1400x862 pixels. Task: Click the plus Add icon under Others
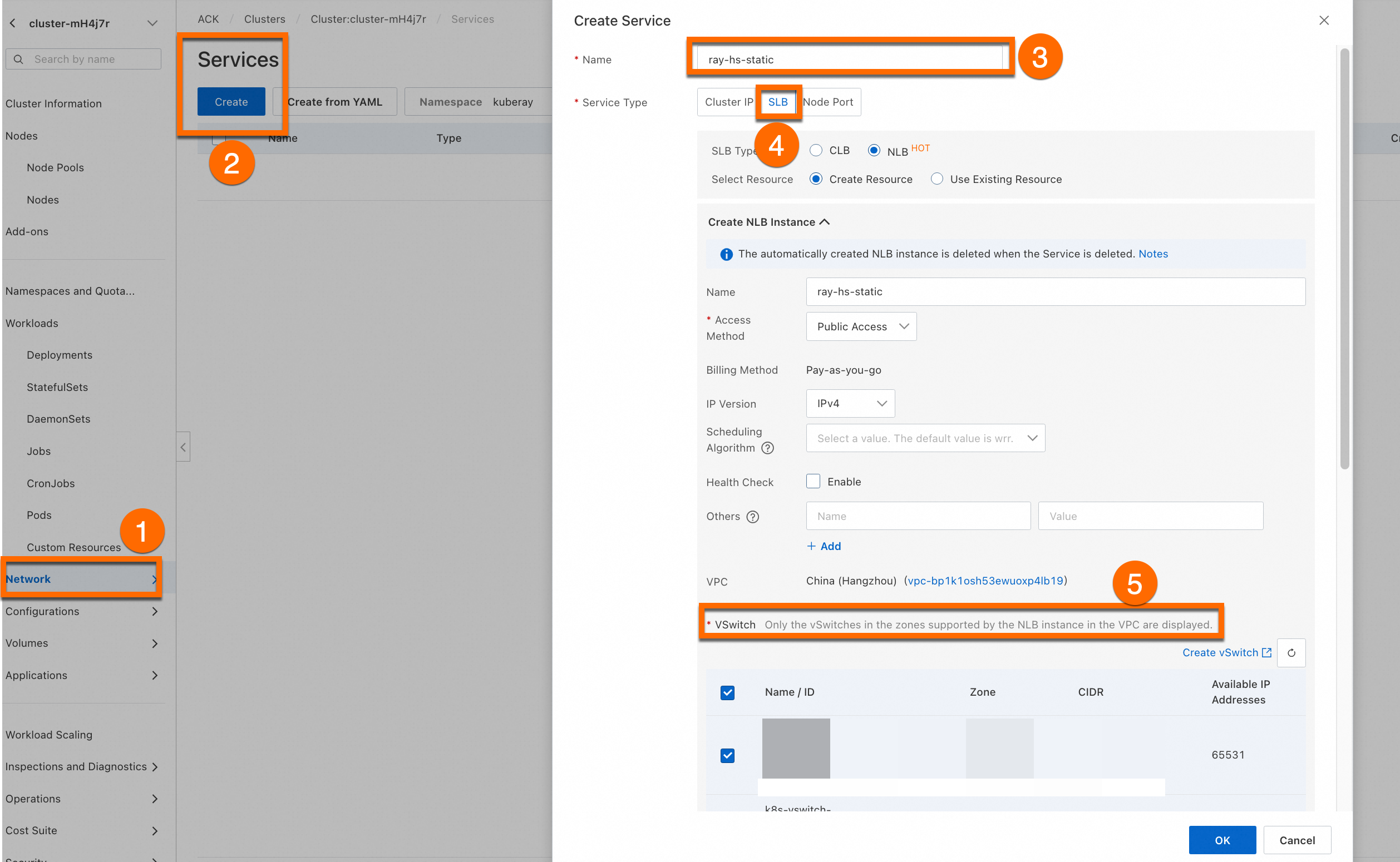(811, 546)
